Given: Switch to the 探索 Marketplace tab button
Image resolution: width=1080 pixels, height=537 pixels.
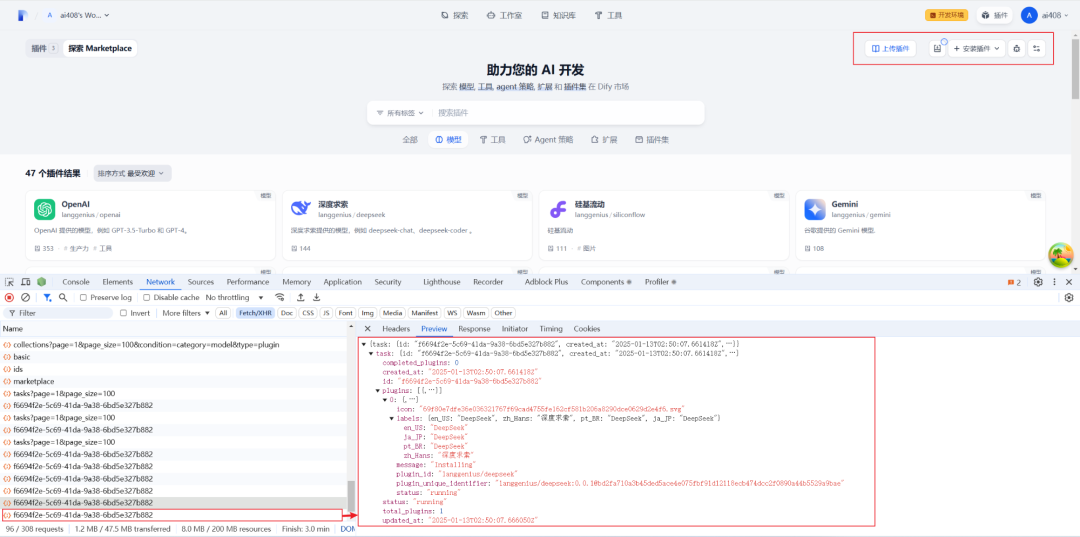Looking at the screenshot, I should click(x=100, y=48).
